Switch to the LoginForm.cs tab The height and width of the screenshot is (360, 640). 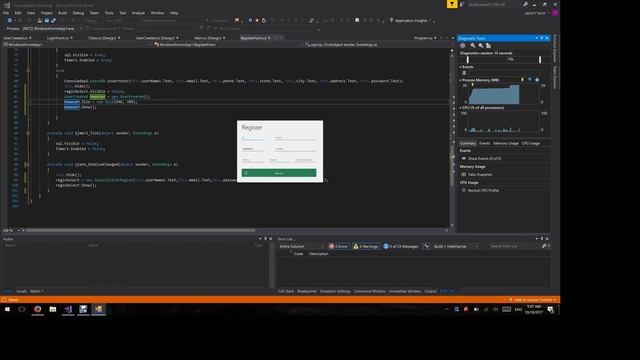(x=58, y=38)
